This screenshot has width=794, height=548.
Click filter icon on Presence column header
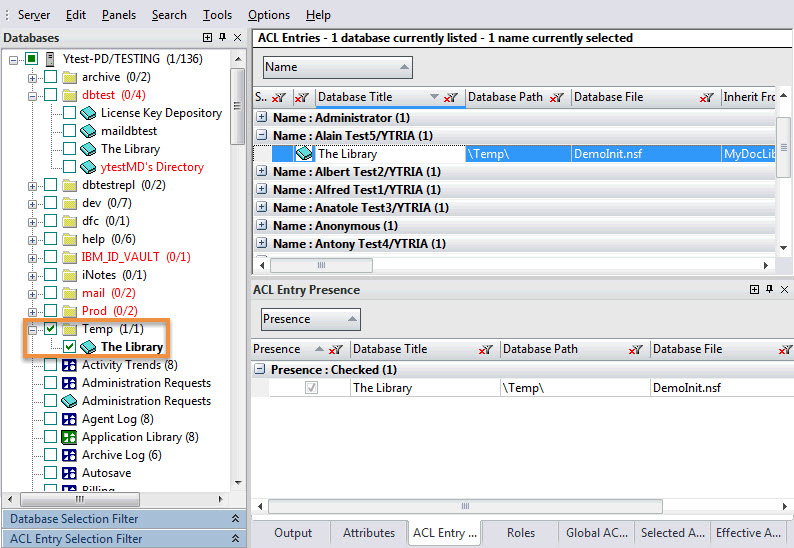pyautogui.click(x=333, y=350)
